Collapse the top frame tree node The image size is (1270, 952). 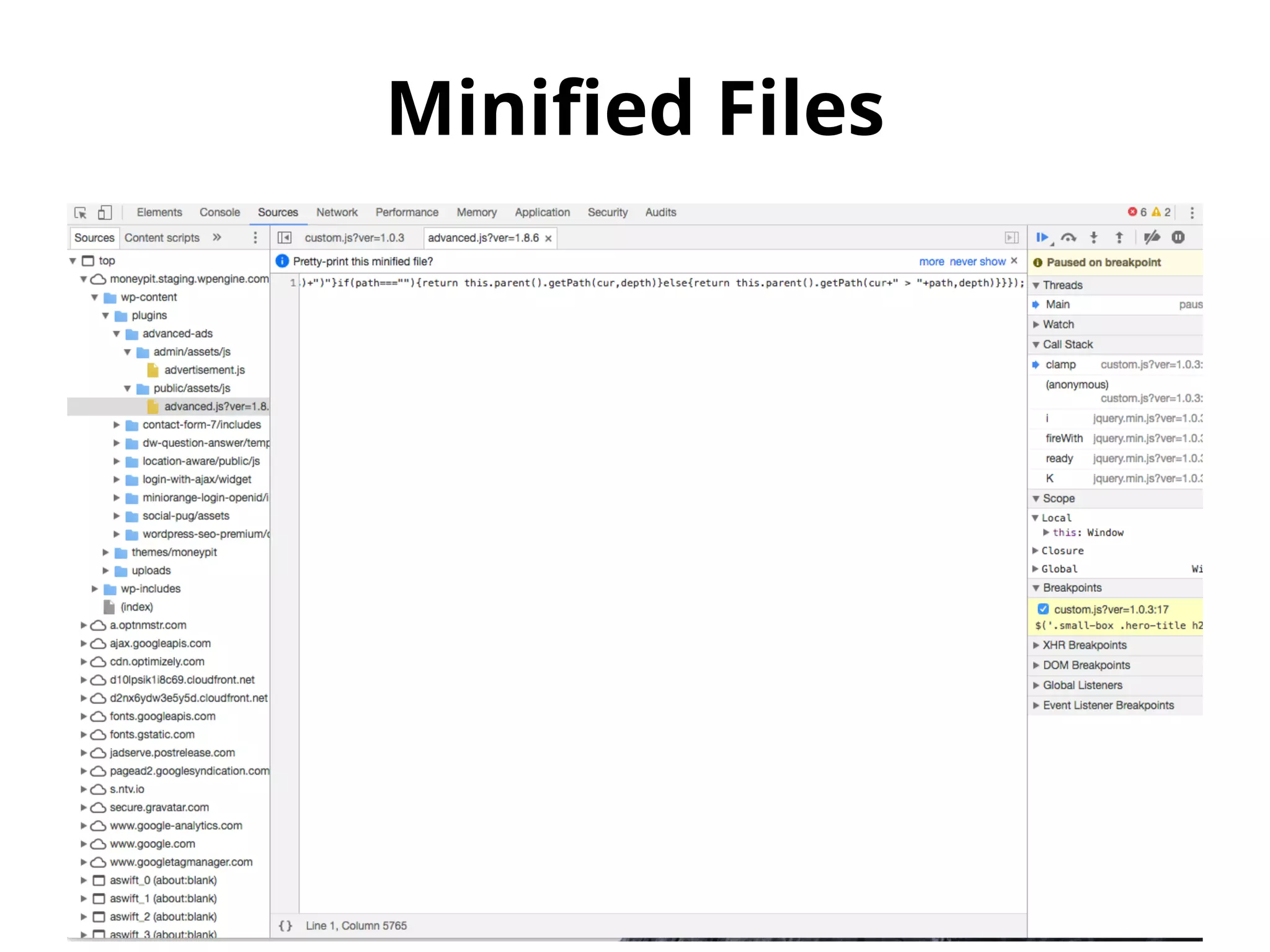point(73,261)
